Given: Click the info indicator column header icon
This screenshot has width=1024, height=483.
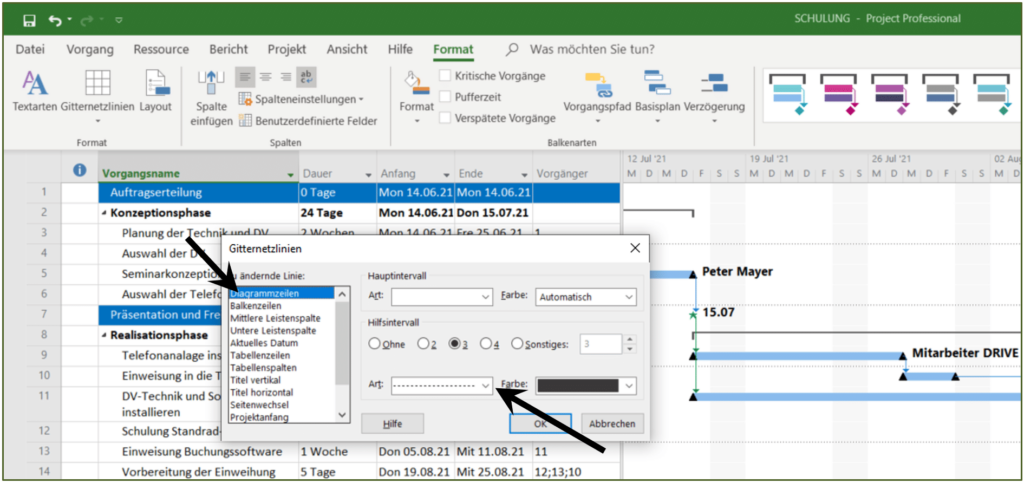Looking at the screenshot, I should [x=80, y=170].
